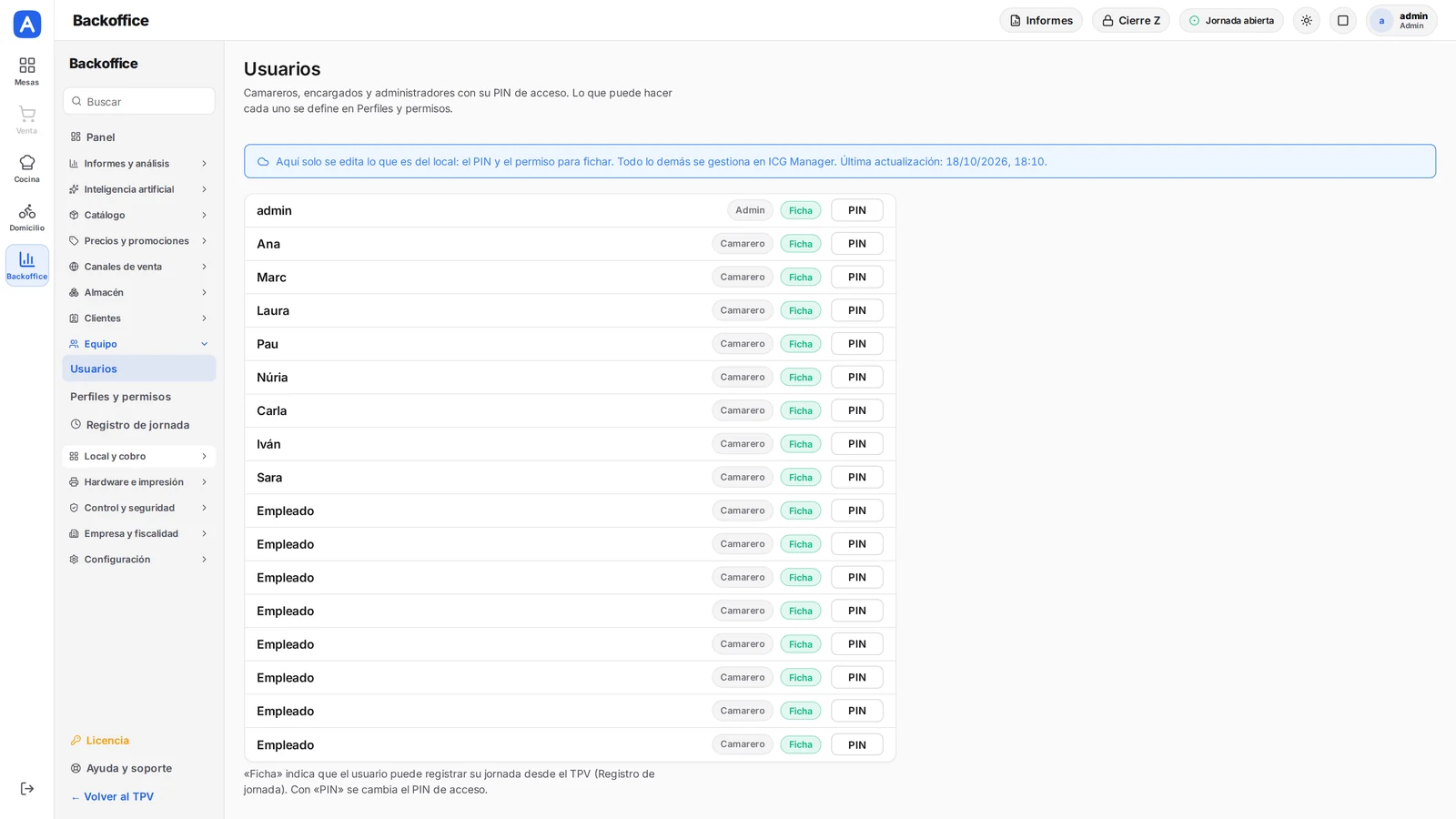
Task: Open Ayuda y soporte
Action: 139,769
